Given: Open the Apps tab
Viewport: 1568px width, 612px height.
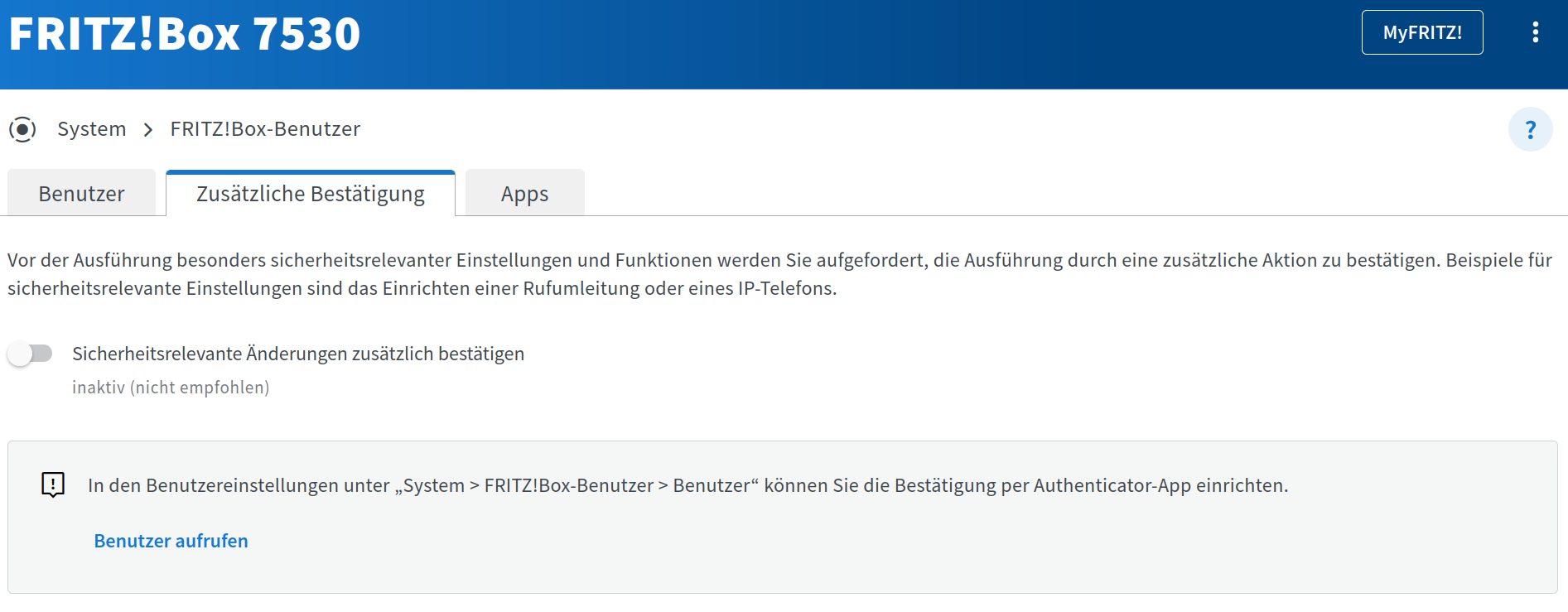Looking at the screenshot, I should [x=524, y=193].
